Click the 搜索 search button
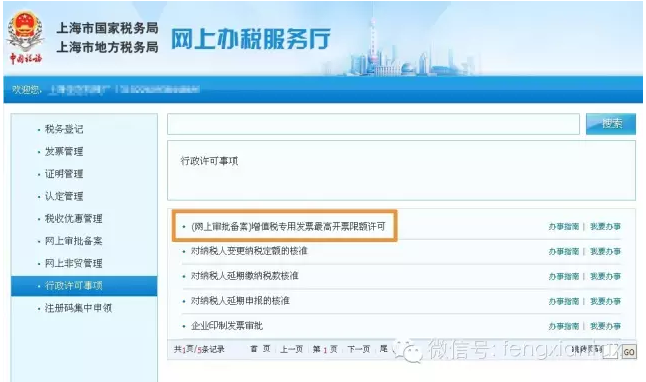Image resolution: width=646 pixels, height=382 pixels. pos(611,124)
